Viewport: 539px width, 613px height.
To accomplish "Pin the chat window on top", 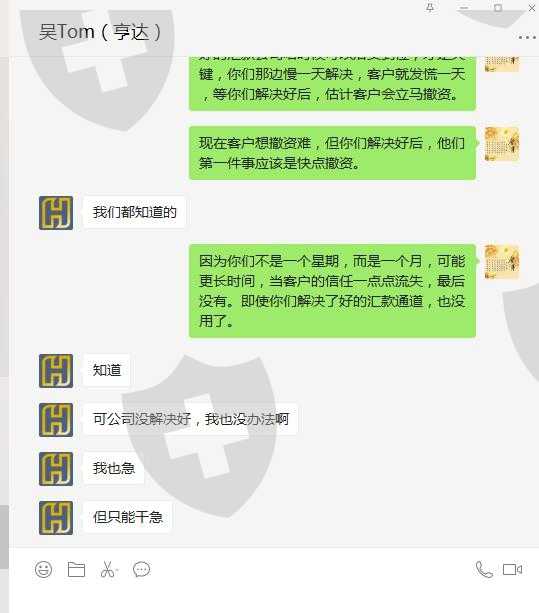I will (x=430, y=8).
